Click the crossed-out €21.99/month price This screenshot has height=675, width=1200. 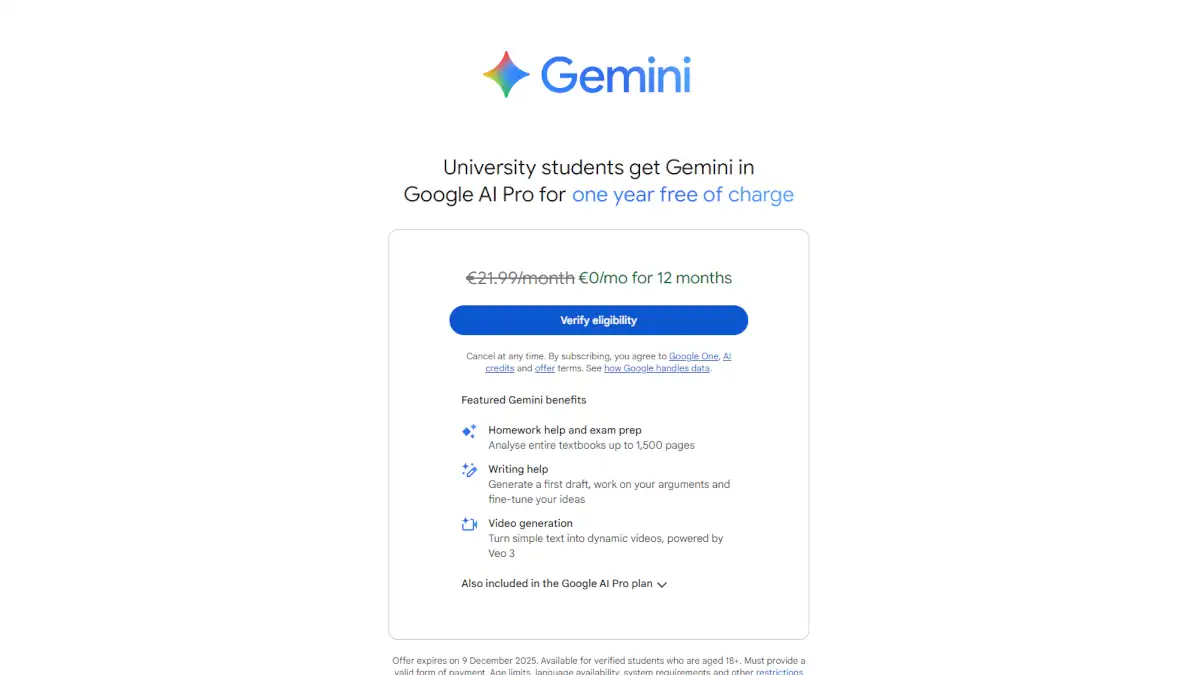point(521,278)
